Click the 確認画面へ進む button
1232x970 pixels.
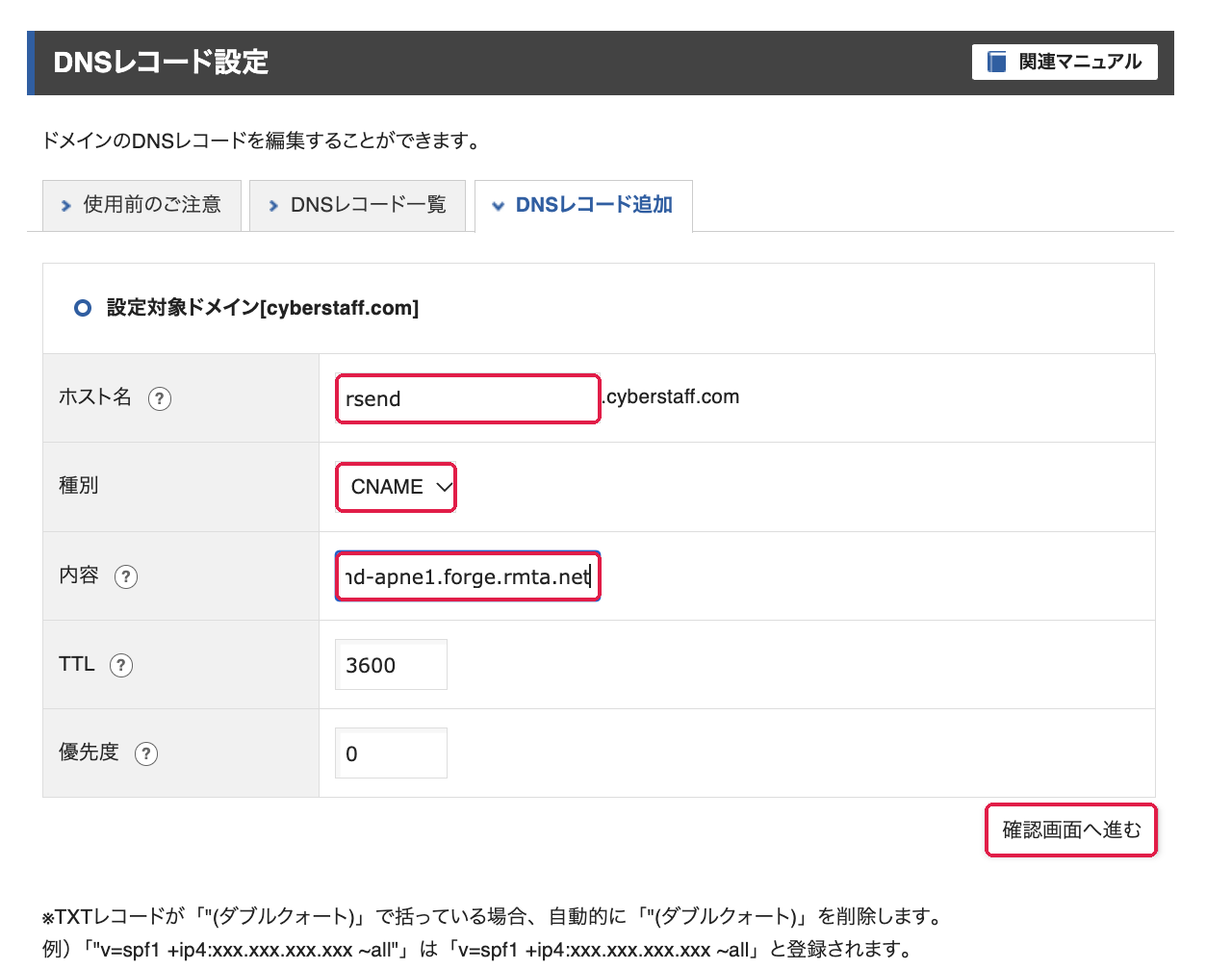click(1071, 830)
